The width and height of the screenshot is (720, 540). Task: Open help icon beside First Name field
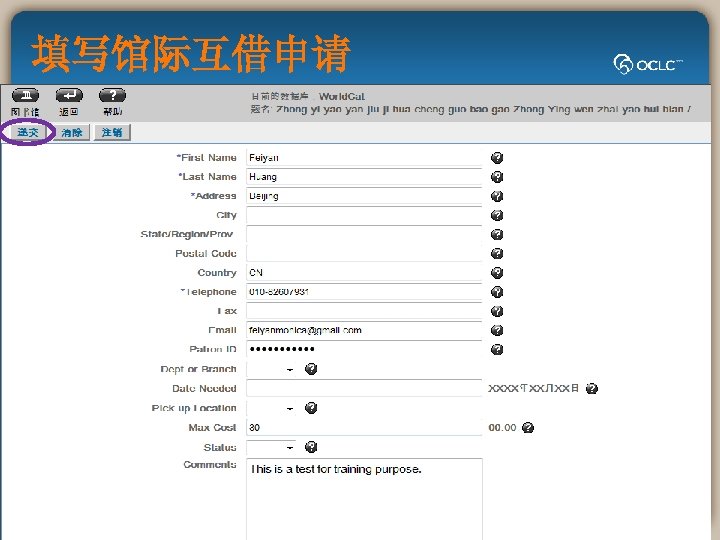(497, 158)
